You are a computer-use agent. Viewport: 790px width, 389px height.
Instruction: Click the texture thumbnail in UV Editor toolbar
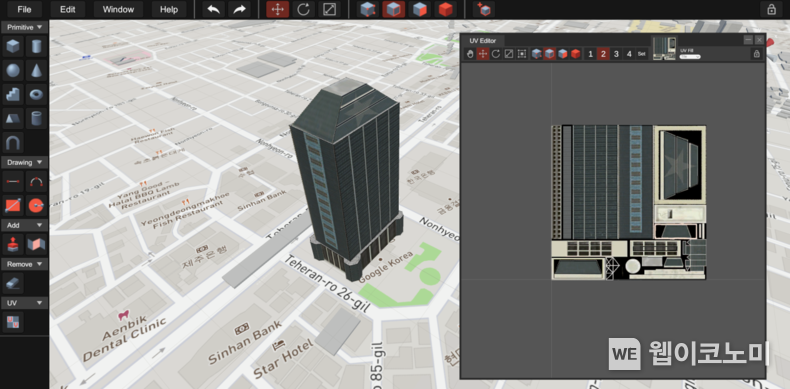[x=665, y=48]
